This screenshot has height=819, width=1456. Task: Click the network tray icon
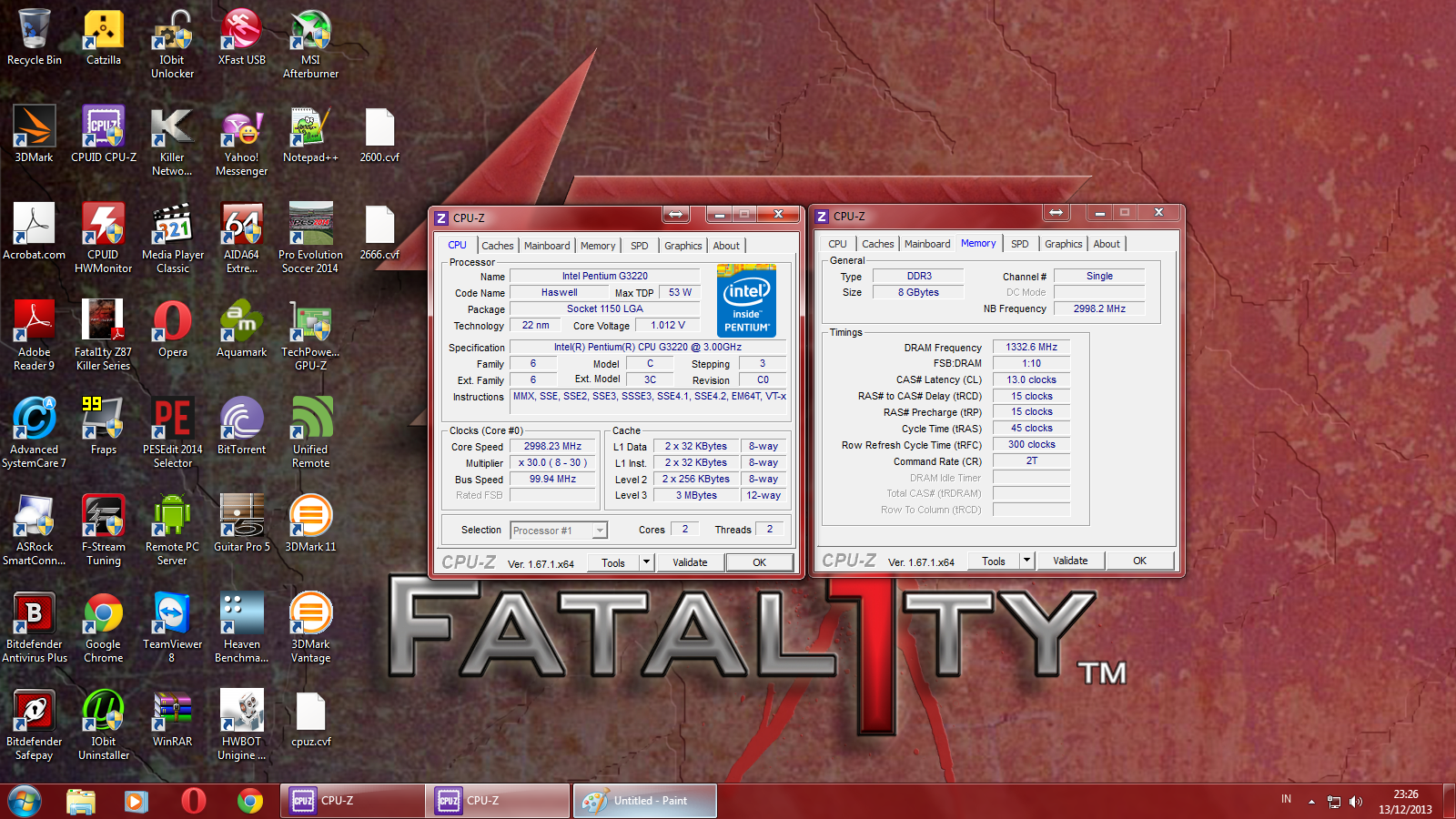coord(1334,802)
